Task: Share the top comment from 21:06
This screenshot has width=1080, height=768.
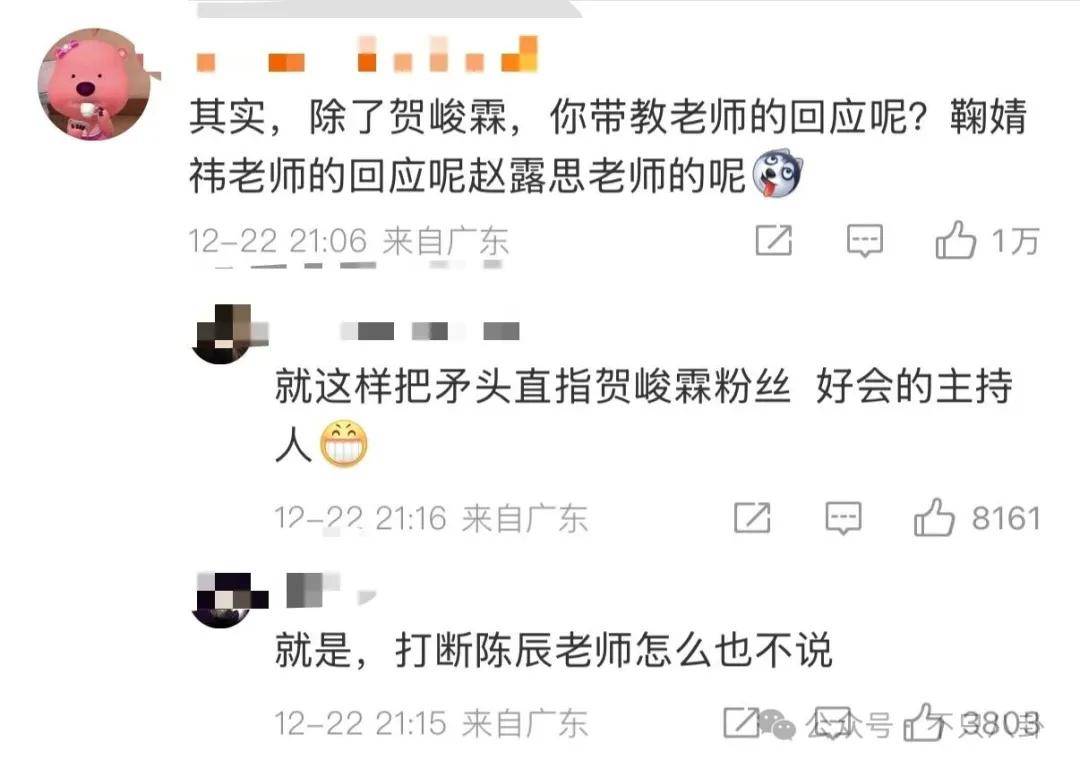Action: click(x=773, y=240)
